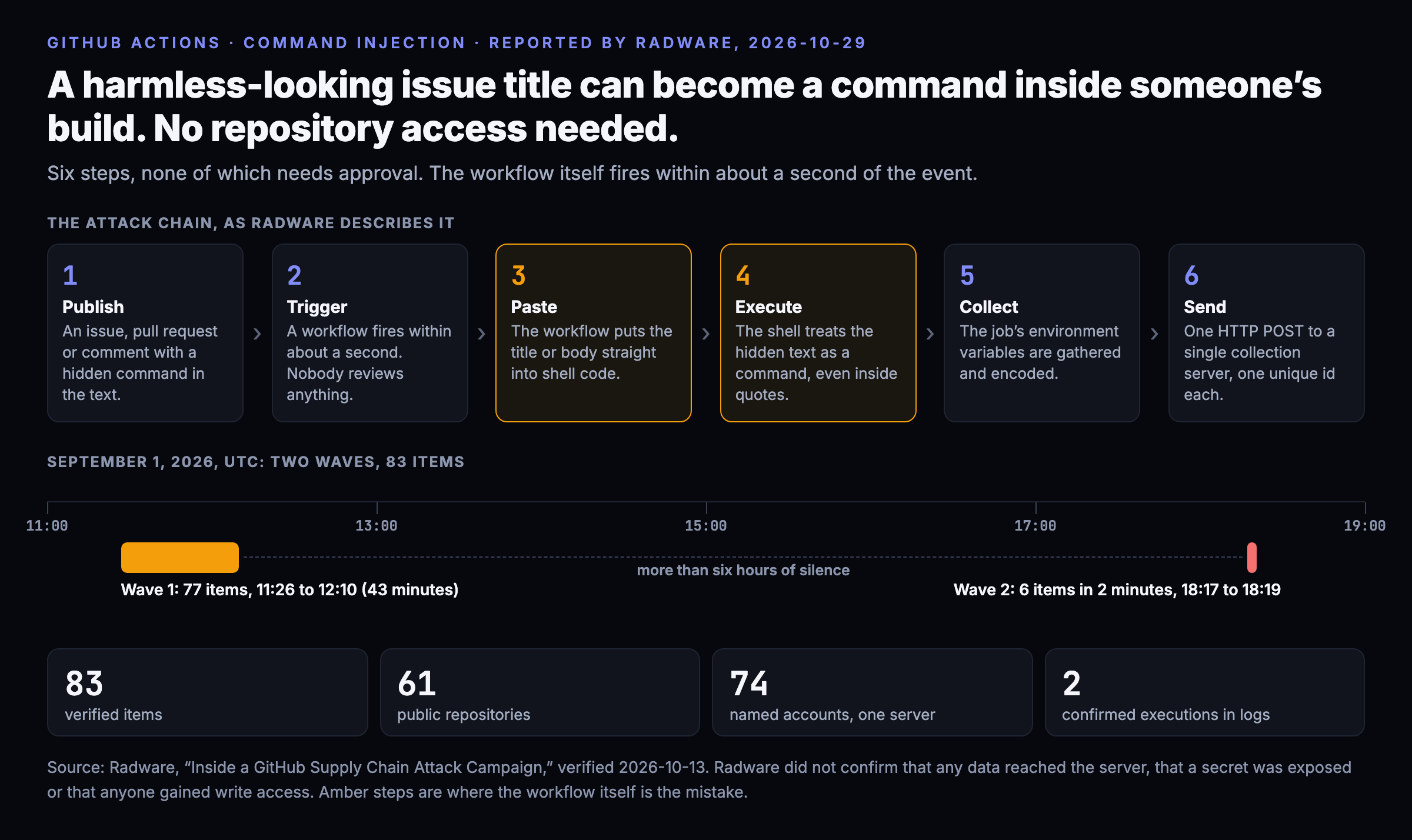The width and height of the screenshot is (1412, 840).
Task: Click the chevron between Execute and Collect
Action: [930, 334]
